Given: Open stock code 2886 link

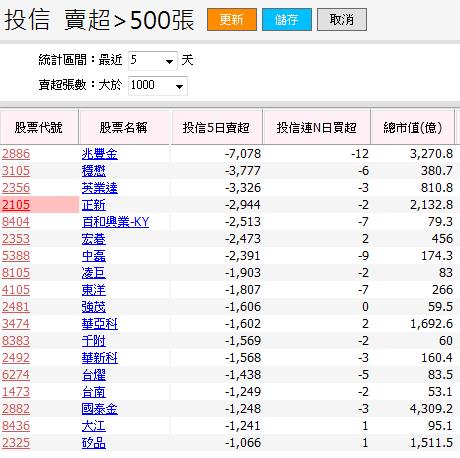Looking at the screenshot, I should [x=16, y=154].
